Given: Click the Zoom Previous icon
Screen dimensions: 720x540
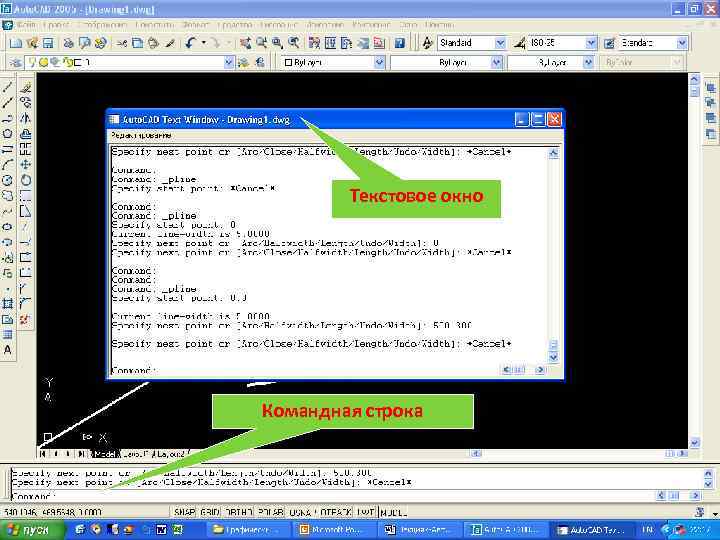Looking at the screenshot, I should [x=293, y=43].
